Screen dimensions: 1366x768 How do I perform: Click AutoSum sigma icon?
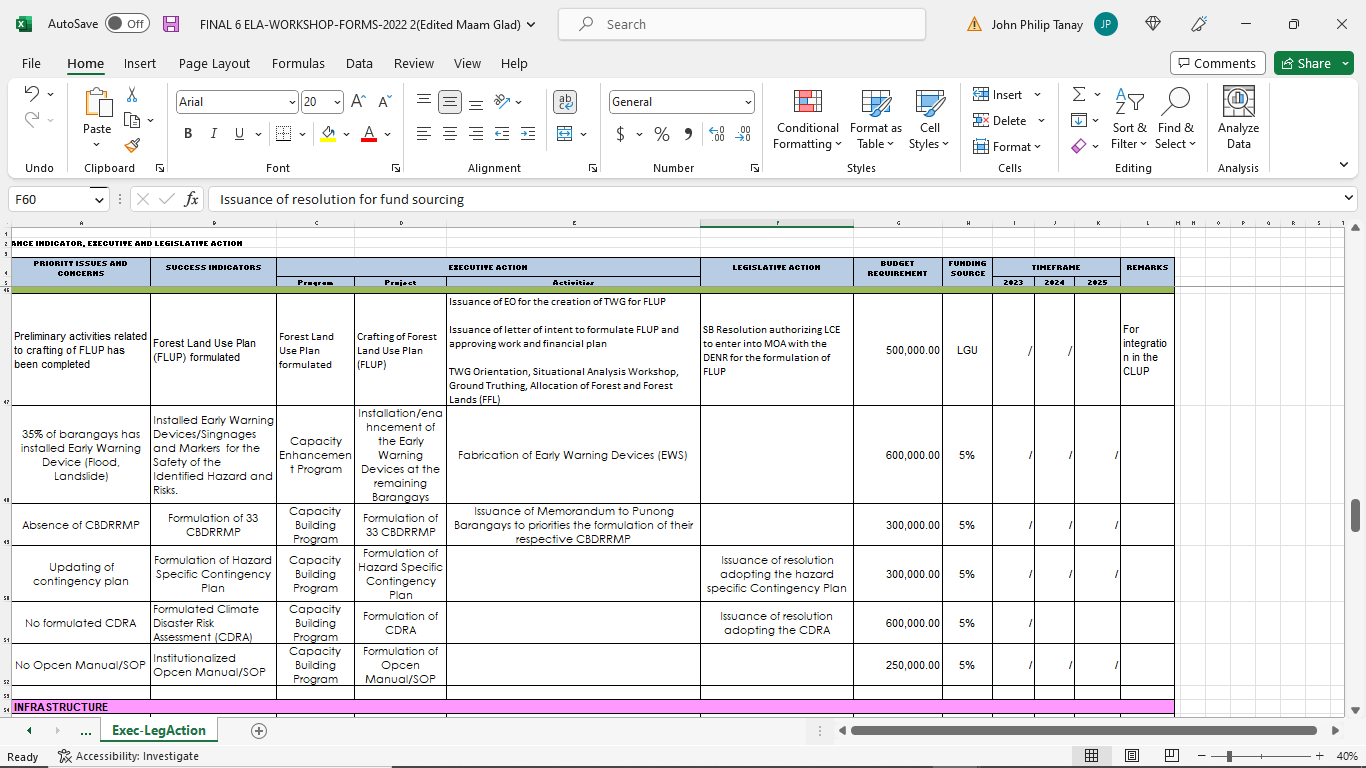pyautogui.click(x=1079, y=94)
